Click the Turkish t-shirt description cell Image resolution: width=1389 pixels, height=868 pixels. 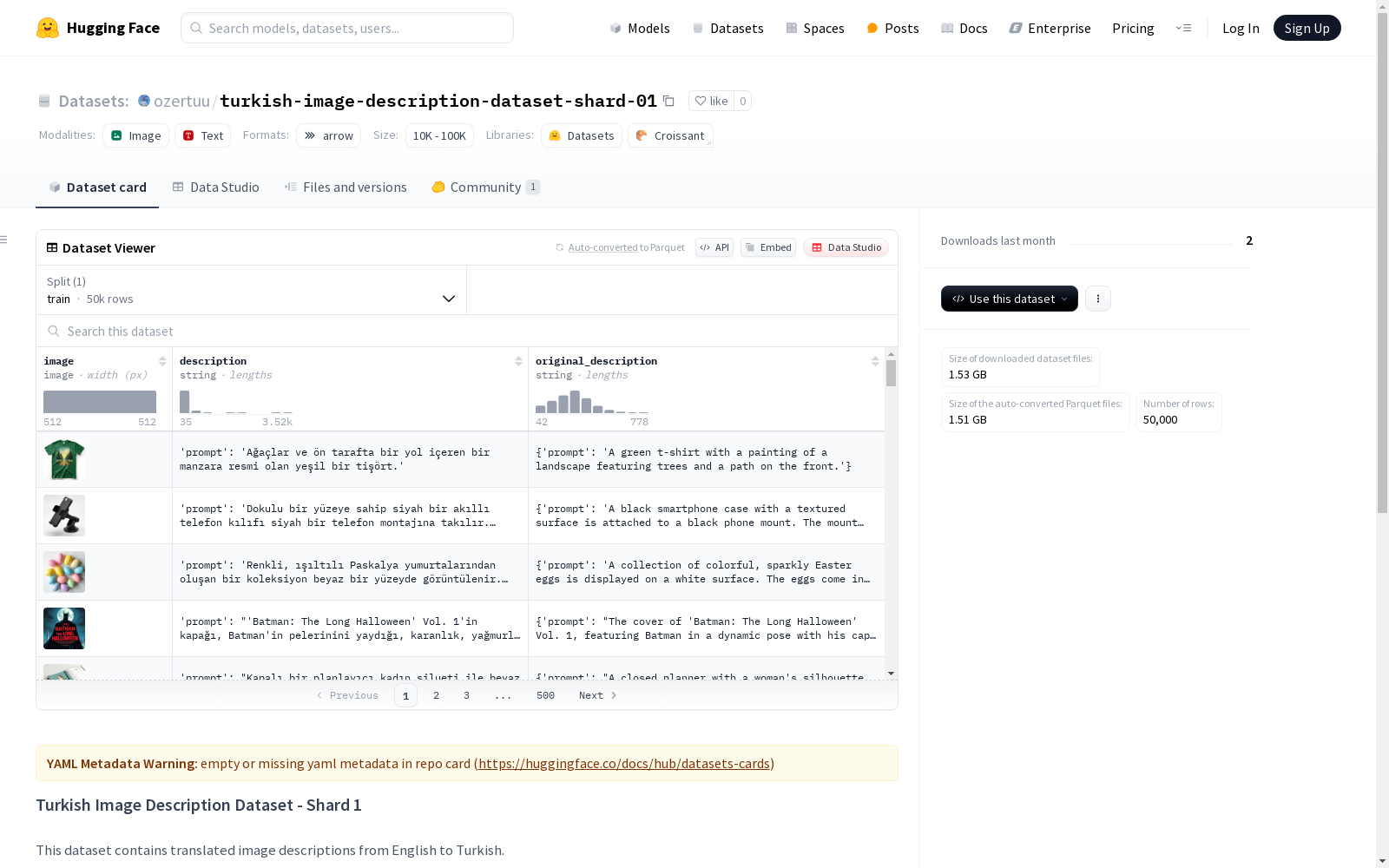click(x=350, y=459)
